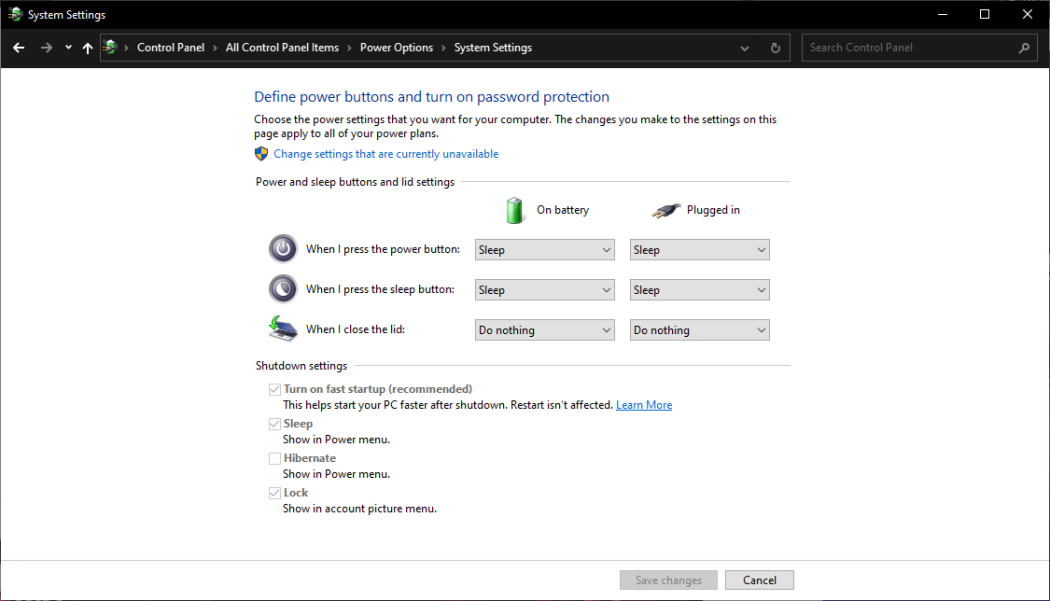
Task: Enable the Hibernate checkbox
Action: tap(275, 458)
